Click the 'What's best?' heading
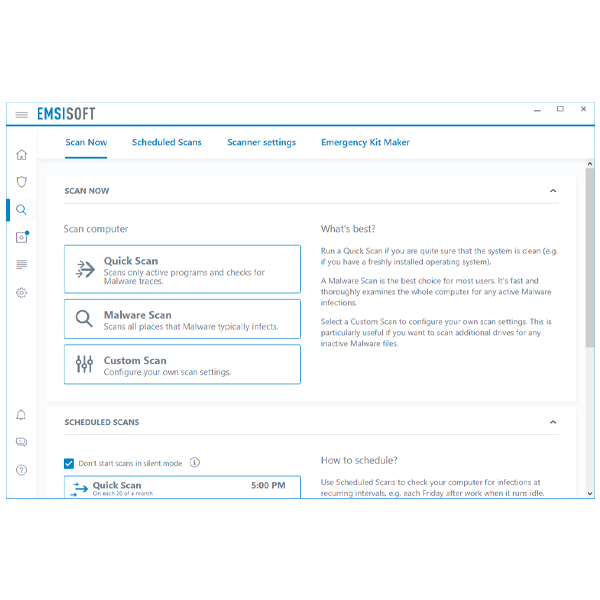The width and height of the screenshot is (600, 600). pos(348,229)
